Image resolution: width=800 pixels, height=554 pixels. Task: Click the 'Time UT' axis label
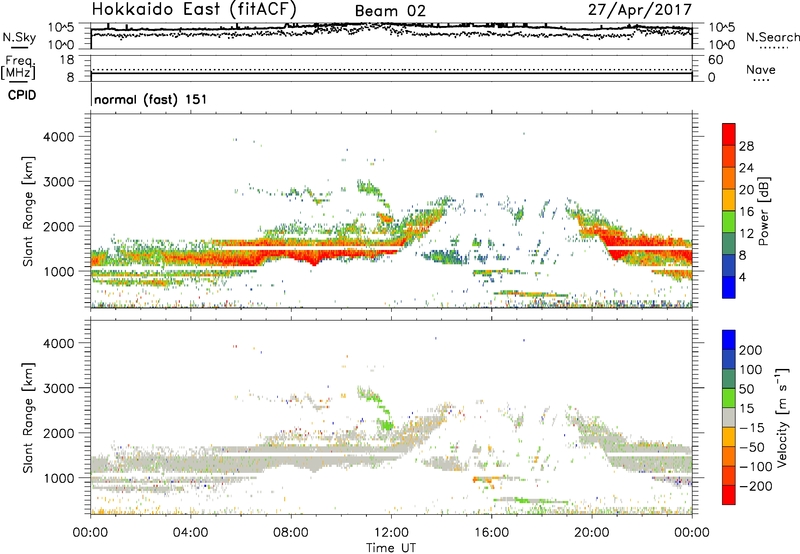[391, 548]
